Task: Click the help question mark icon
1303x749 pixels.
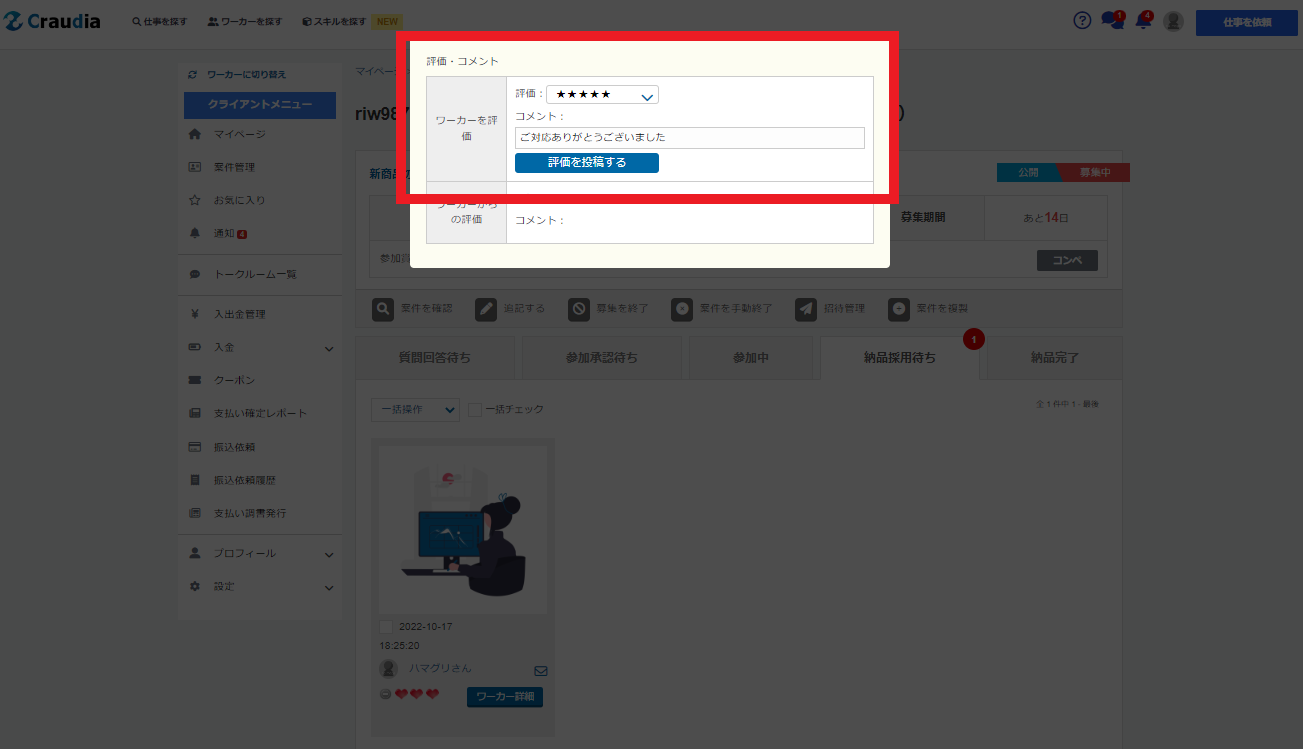Action: coord(1082,21)
